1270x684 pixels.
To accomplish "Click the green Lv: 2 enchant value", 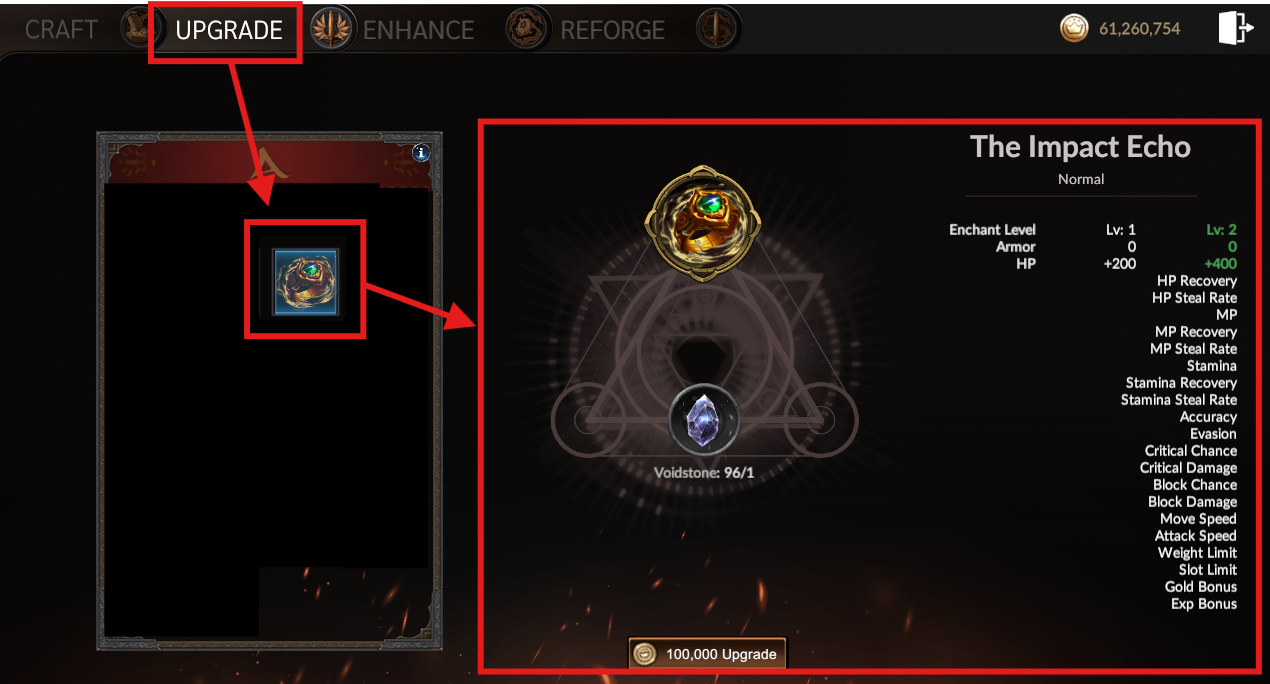I will 1220,230.
